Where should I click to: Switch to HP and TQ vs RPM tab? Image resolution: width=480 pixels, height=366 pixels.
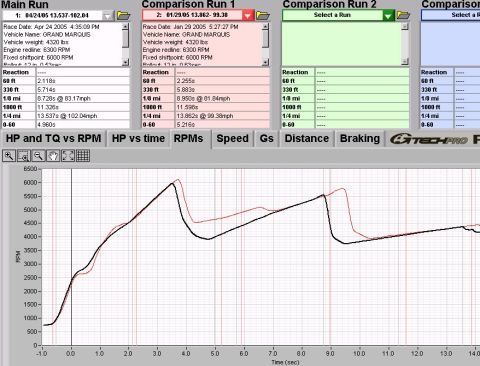(x=53, y=139)
